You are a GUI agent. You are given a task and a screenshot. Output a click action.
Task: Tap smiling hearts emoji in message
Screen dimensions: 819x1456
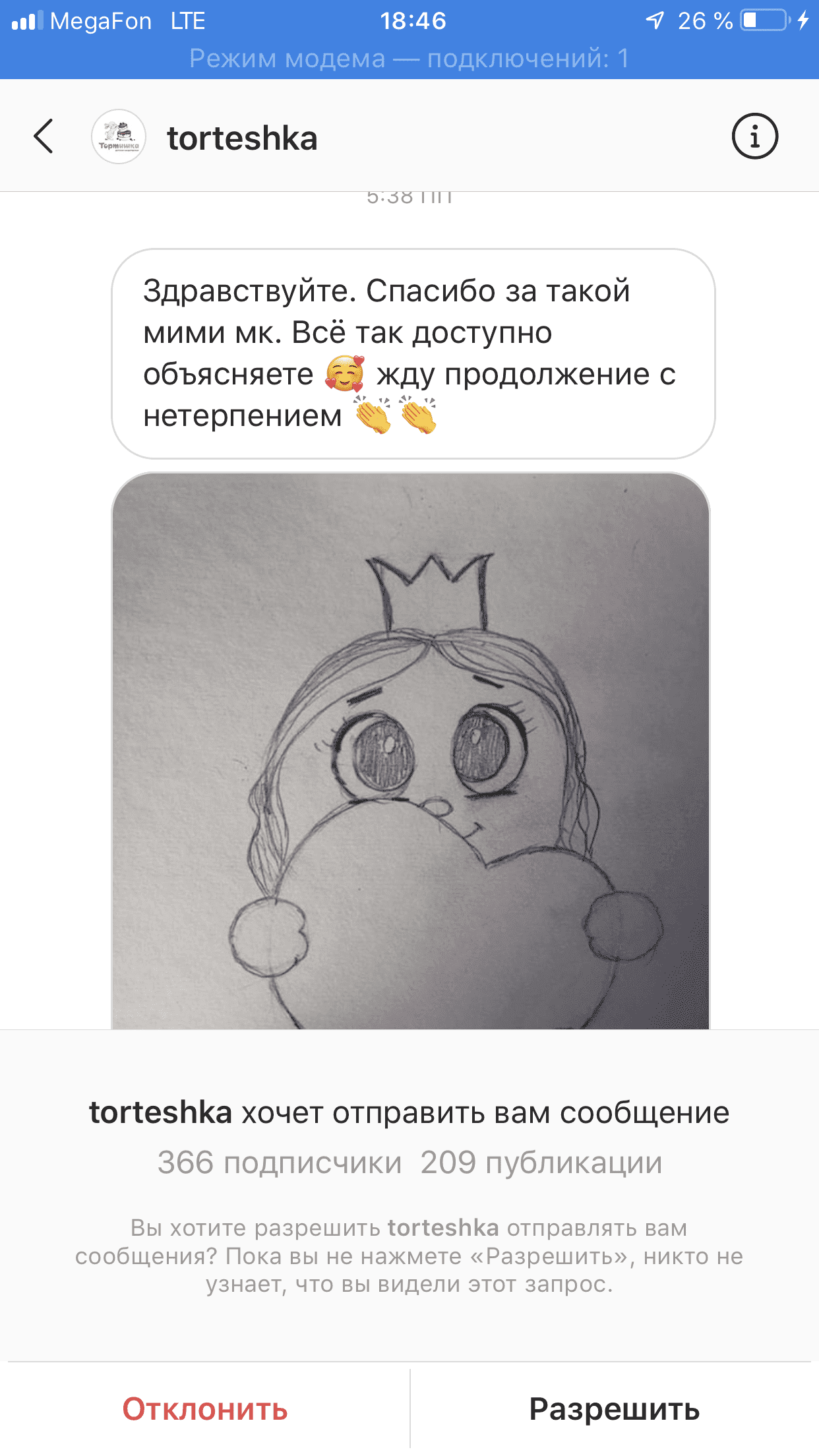(x=345, y=374)
